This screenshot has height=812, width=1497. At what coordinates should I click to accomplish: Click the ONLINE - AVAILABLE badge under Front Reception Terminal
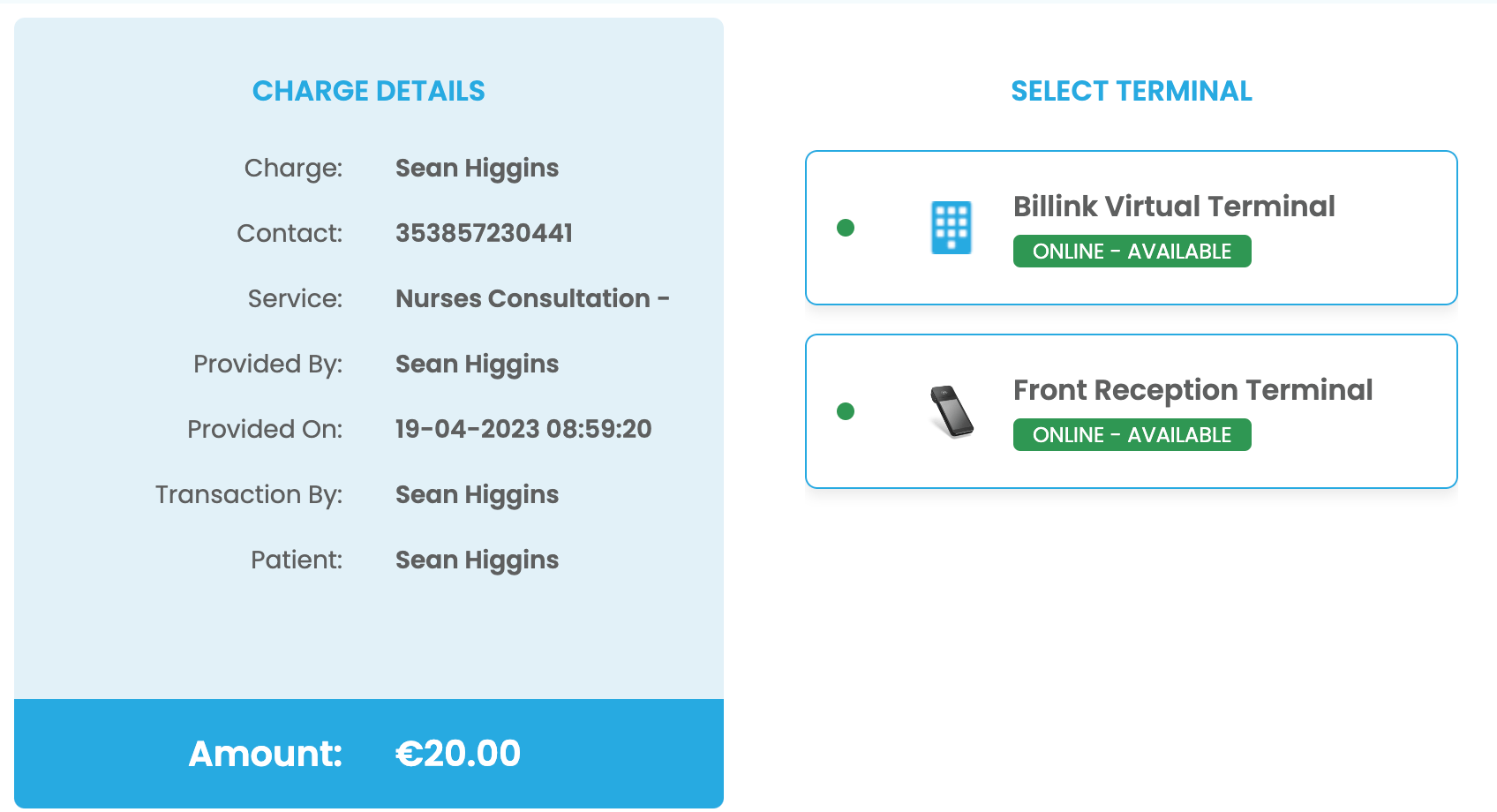[x=1132, y=434]
